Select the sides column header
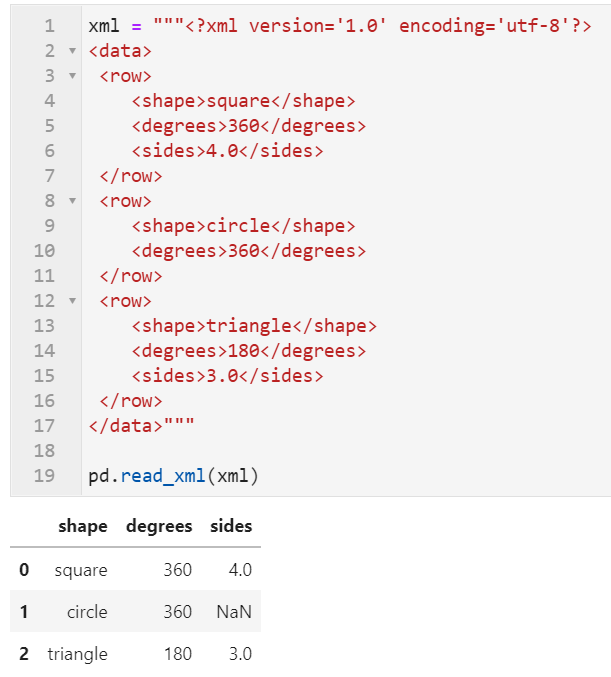611x677 pixels. (x=231, y=526)
